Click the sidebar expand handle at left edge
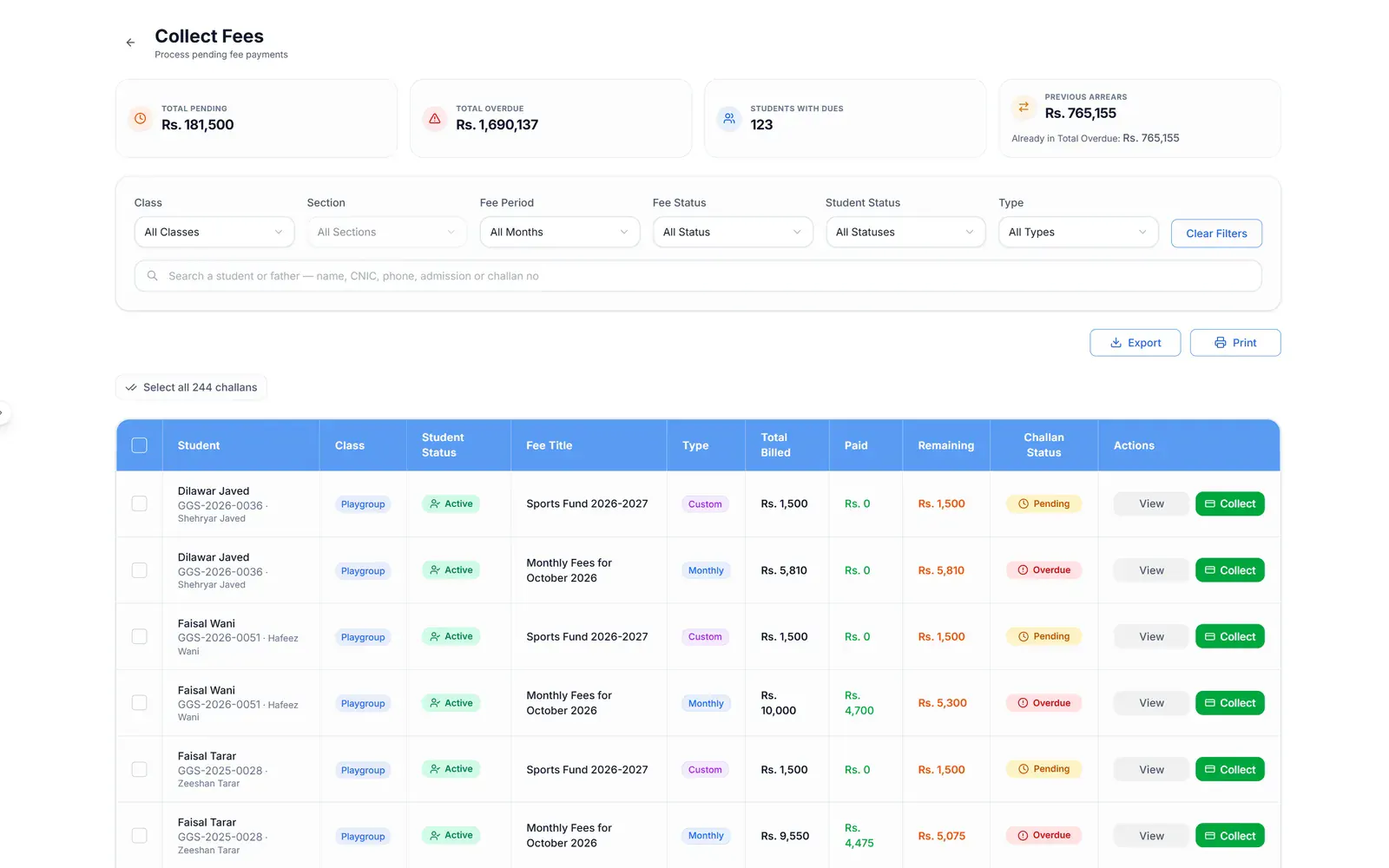The height and width of the screenshot is (868, 1389). (x=3, y=412)
